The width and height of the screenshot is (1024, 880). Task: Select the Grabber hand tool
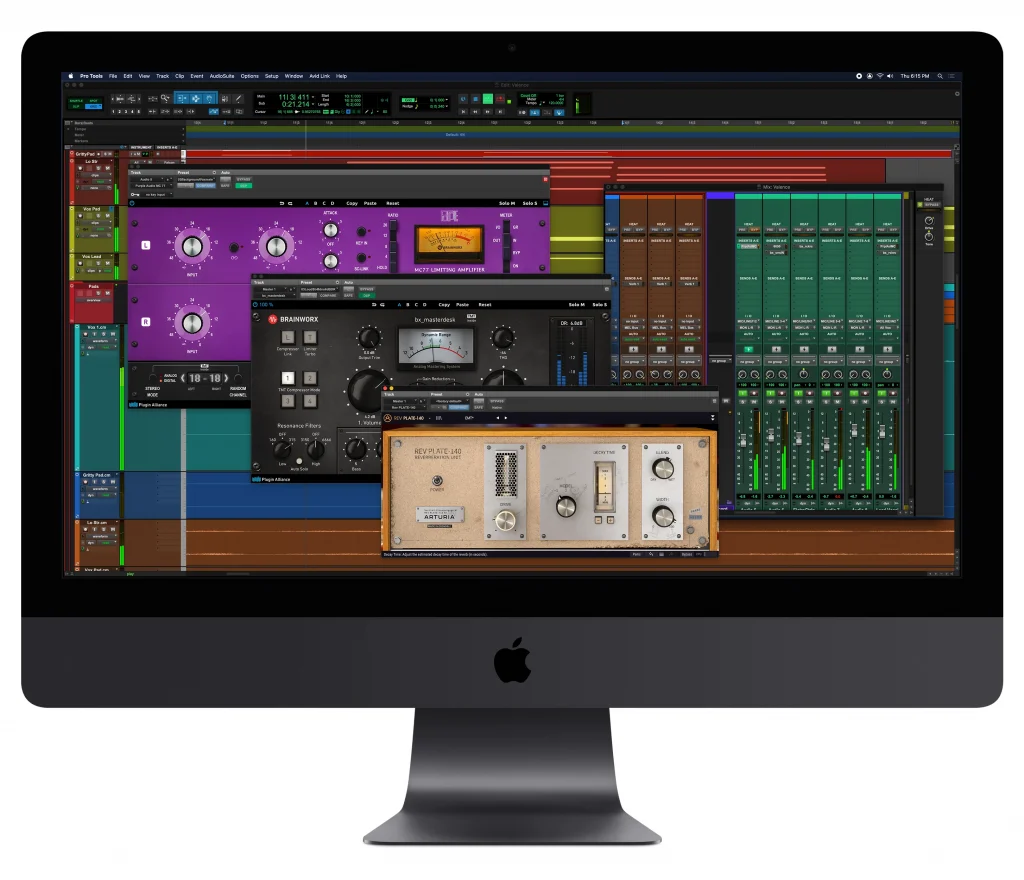coord(210,99)
